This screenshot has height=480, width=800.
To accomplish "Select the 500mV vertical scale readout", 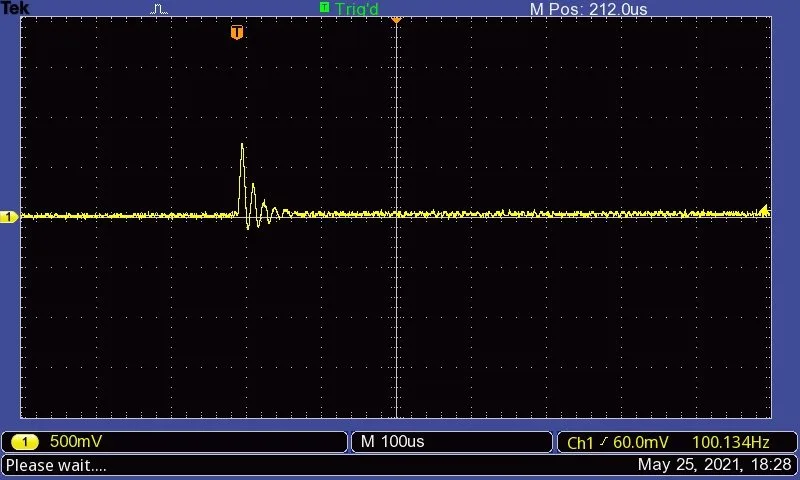I will 76,442.
